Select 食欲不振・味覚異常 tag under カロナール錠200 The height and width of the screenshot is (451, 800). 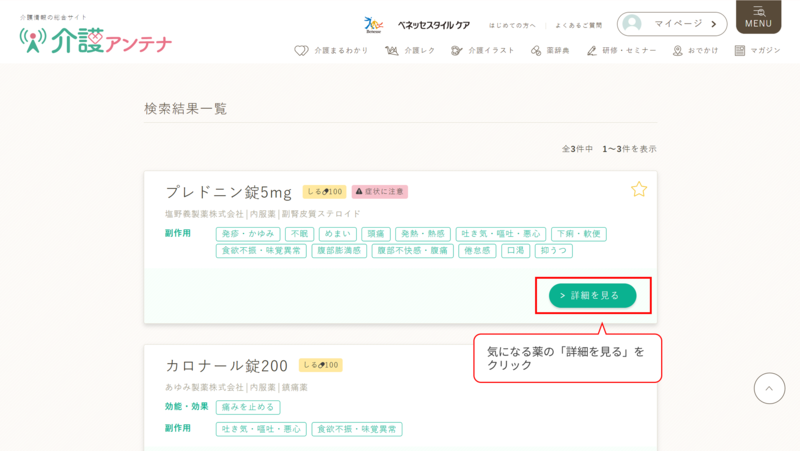point(357,430)
